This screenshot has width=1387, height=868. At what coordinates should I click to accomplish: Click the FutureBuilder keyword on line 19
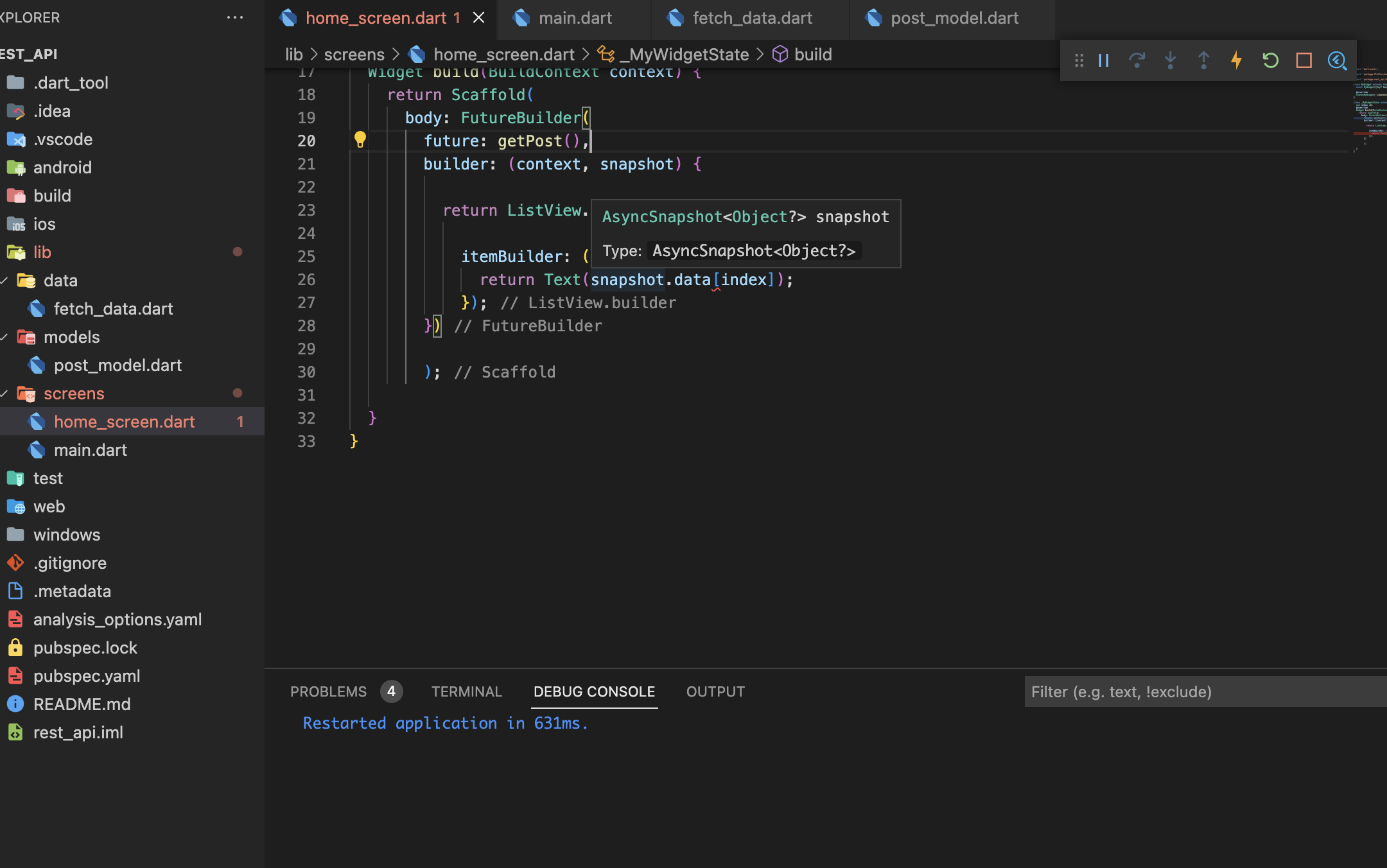[520, 117]
